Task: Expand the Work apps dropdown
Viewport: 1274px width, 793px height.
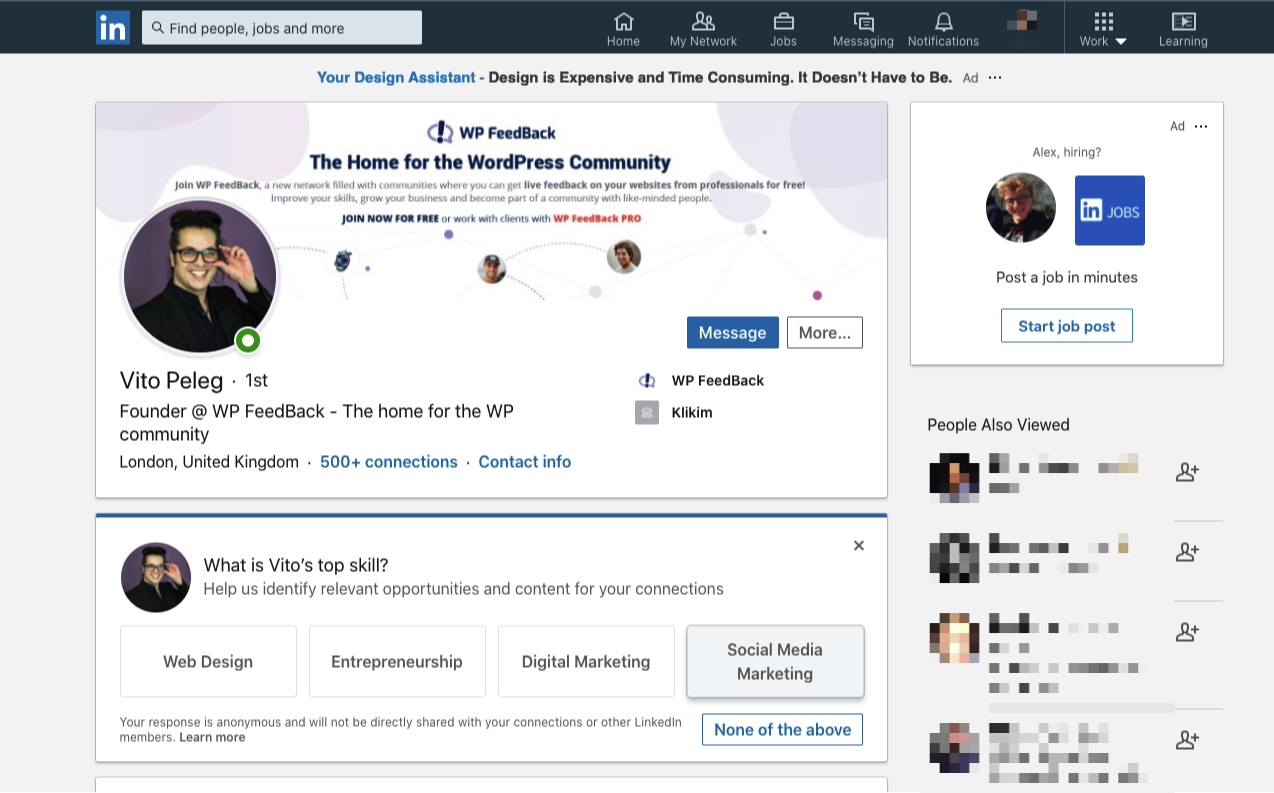Action: click(x=1103, y=29)
